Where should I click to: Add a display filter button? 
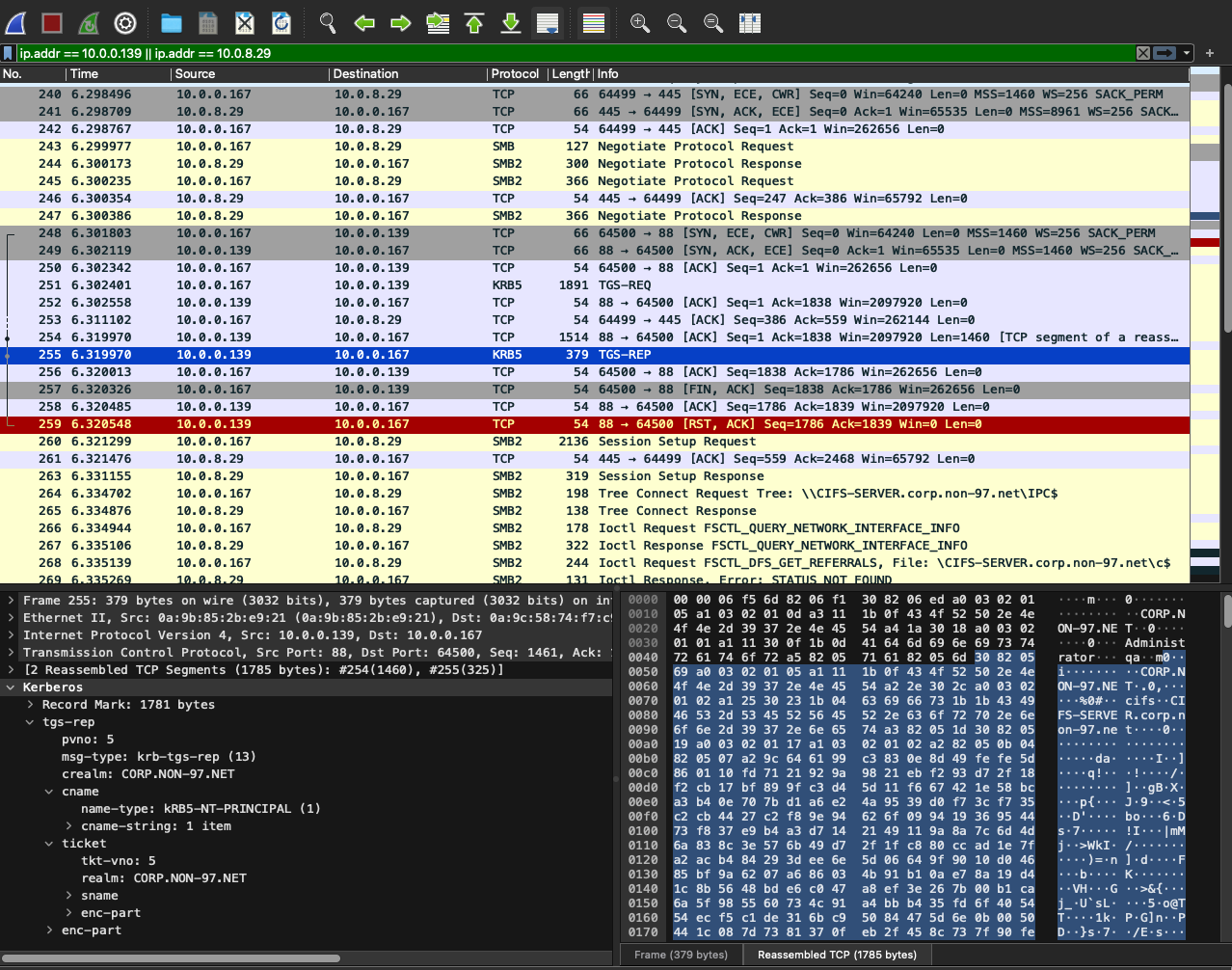pos(1210,53)
